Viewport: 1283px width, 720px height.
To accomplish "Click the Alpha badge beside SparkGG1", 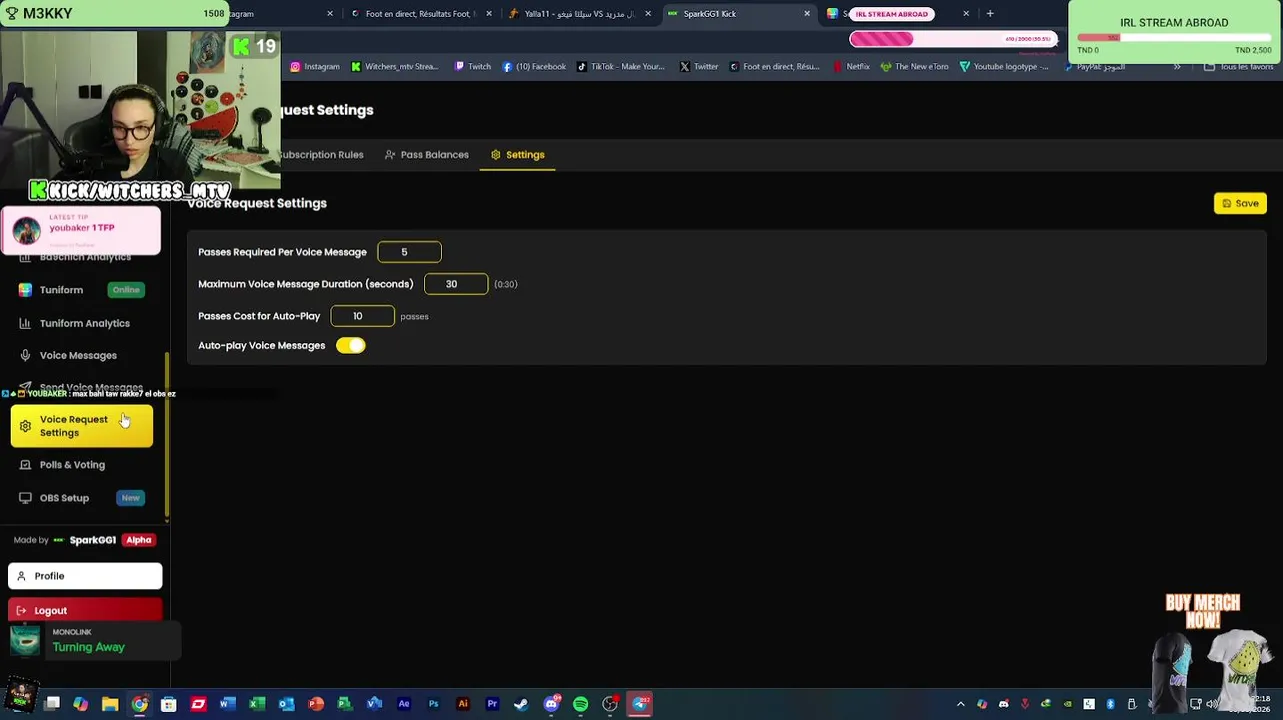I will [x=138, y=540].
